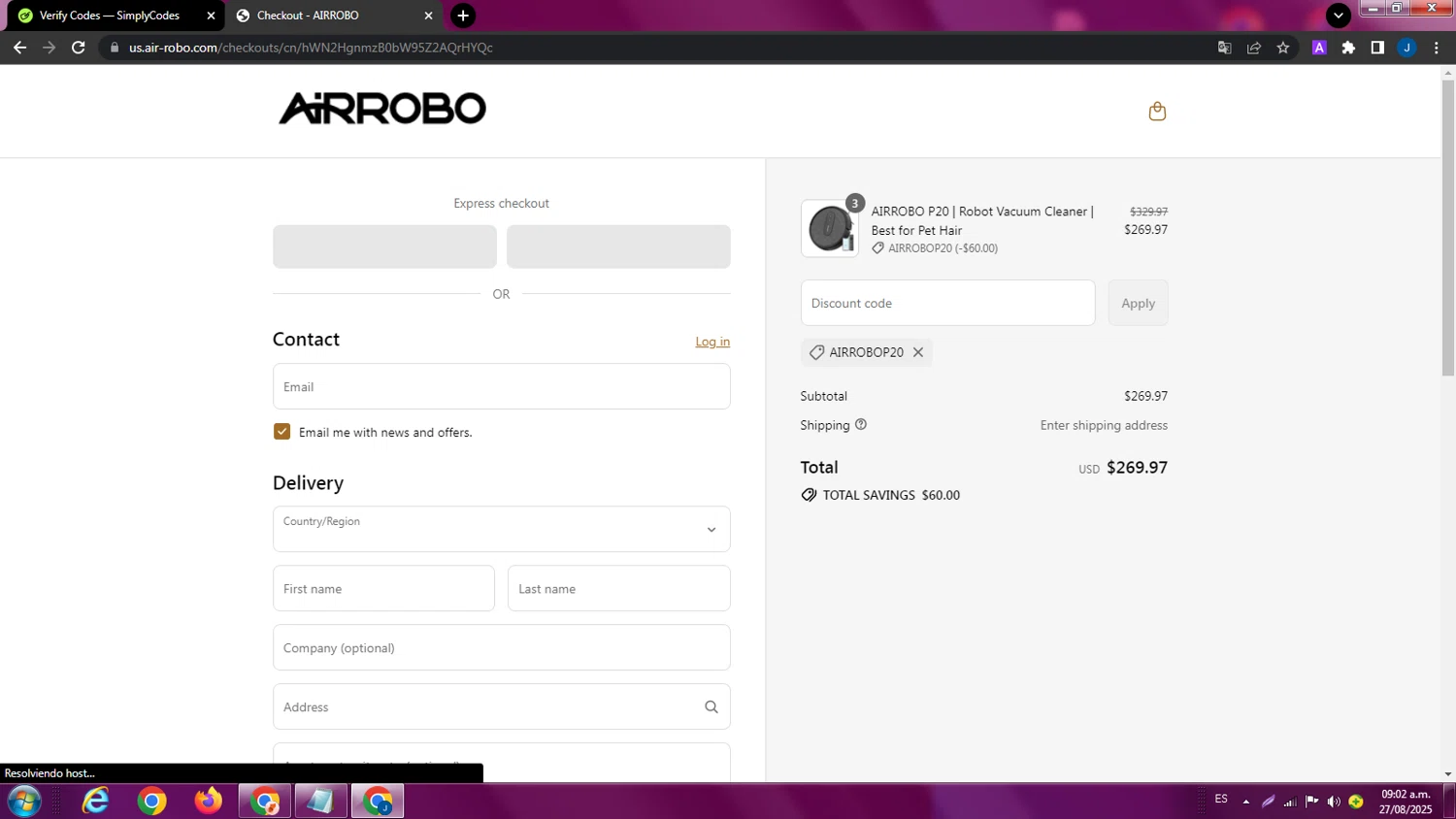Screen dimensions: 1456x819
Task: Click the Log in link
Action: click(712, 342)
